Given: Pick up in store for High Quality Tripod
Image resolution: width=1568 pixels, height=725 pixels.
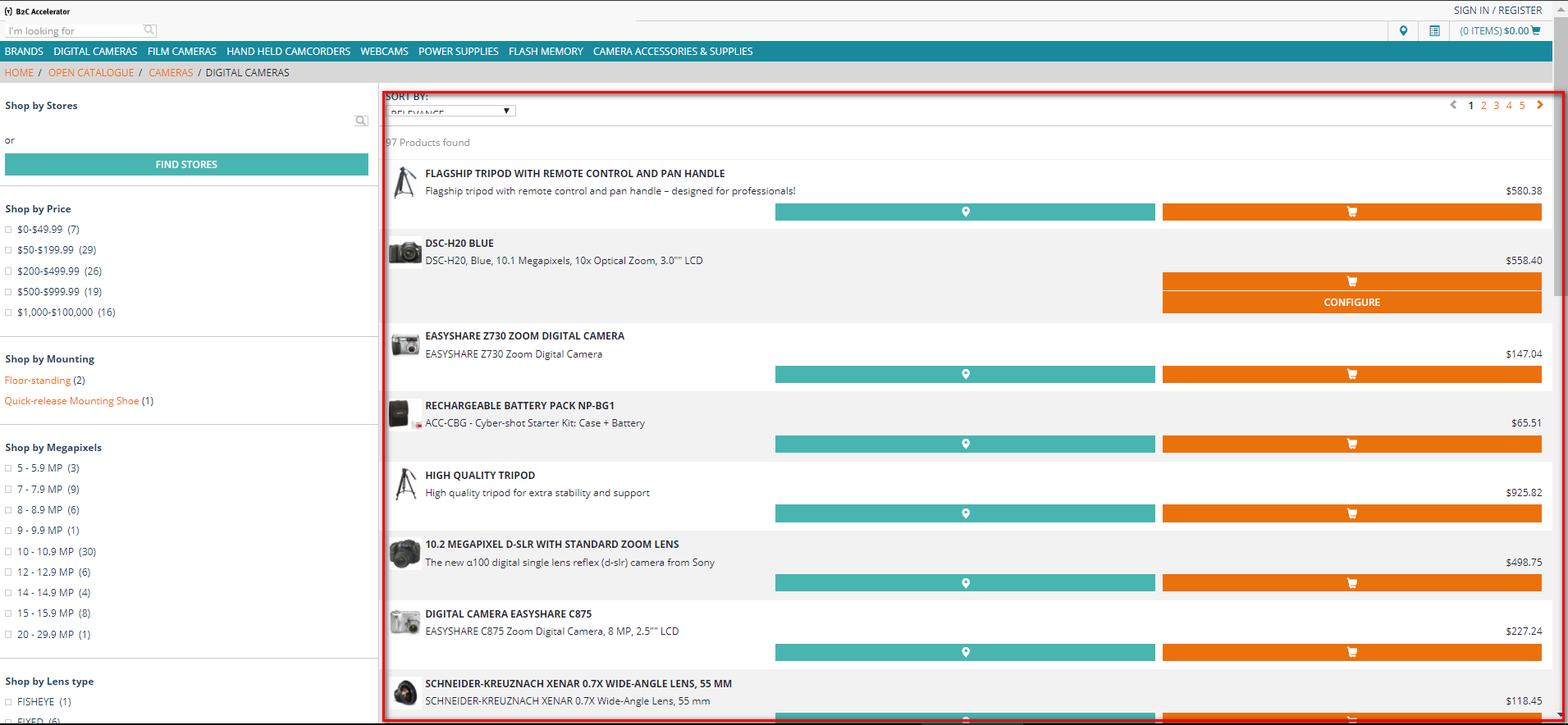Looking at the screenshot, I should pyautogui.click(x=965, y=513).
